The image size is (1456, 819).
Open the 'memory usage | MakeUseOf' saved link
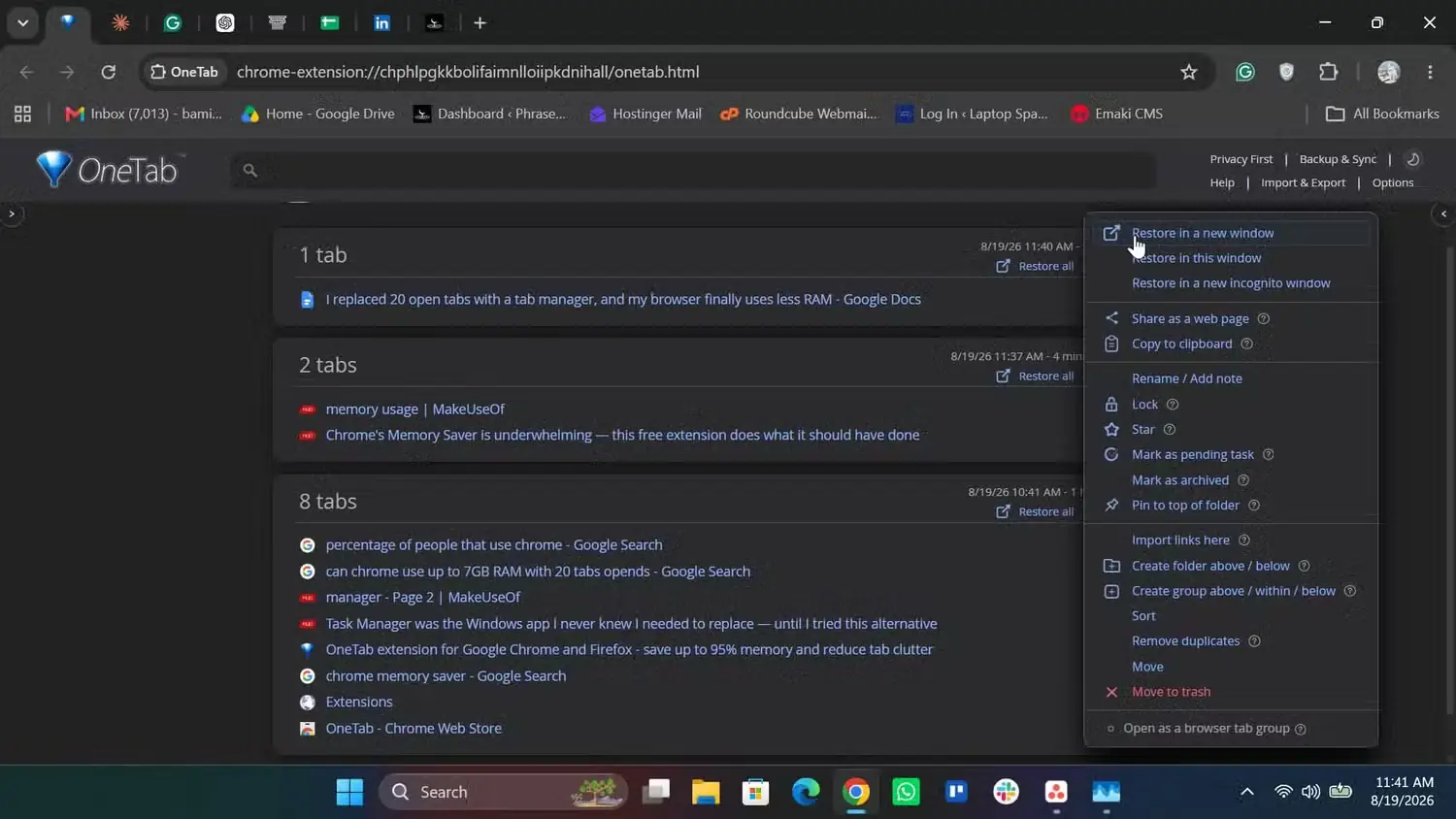pyautogui.click(x=414, y=409)
